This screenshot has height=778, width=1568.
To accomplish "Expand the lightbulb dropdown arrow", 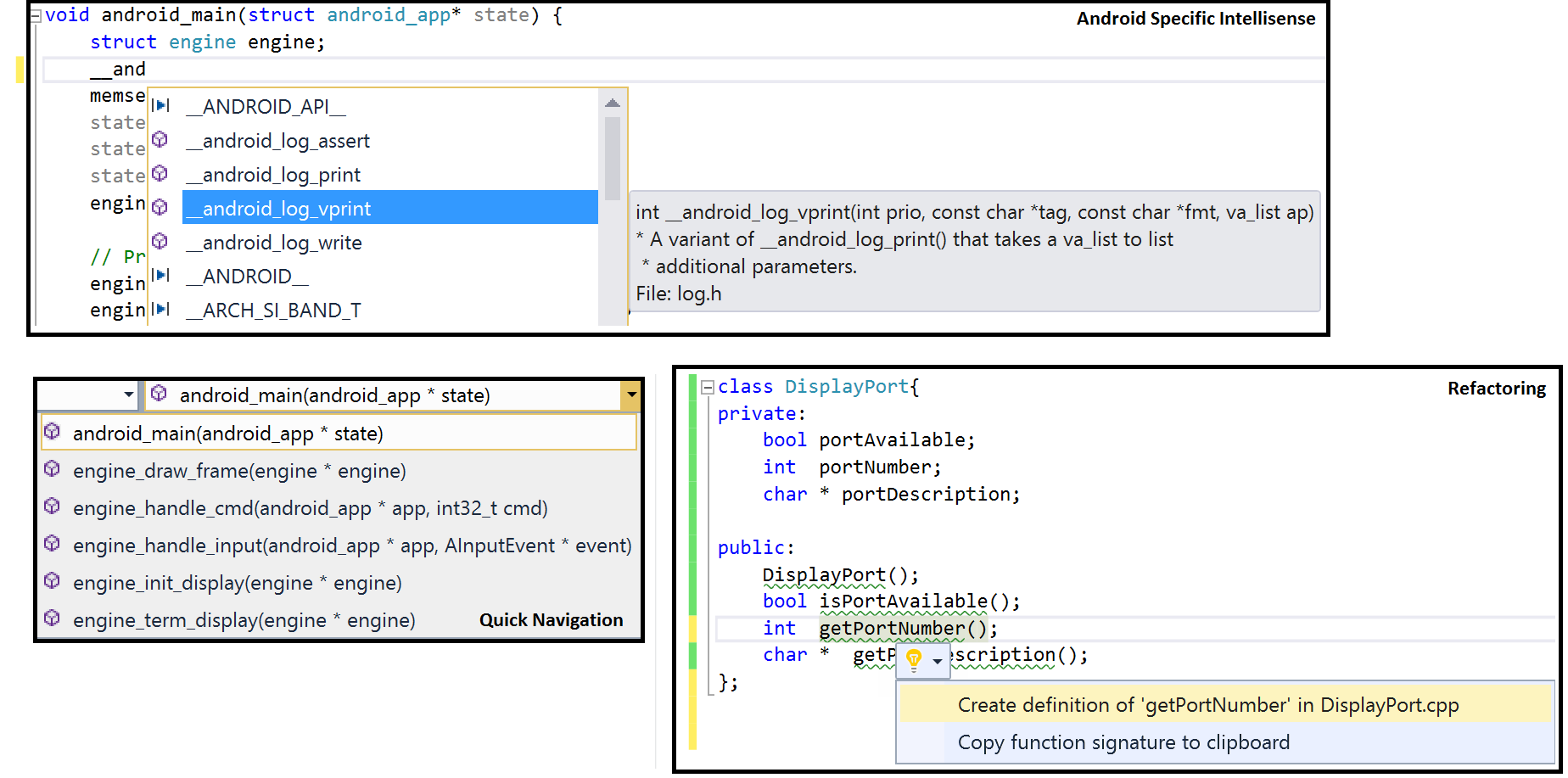I will pos(938,661).
